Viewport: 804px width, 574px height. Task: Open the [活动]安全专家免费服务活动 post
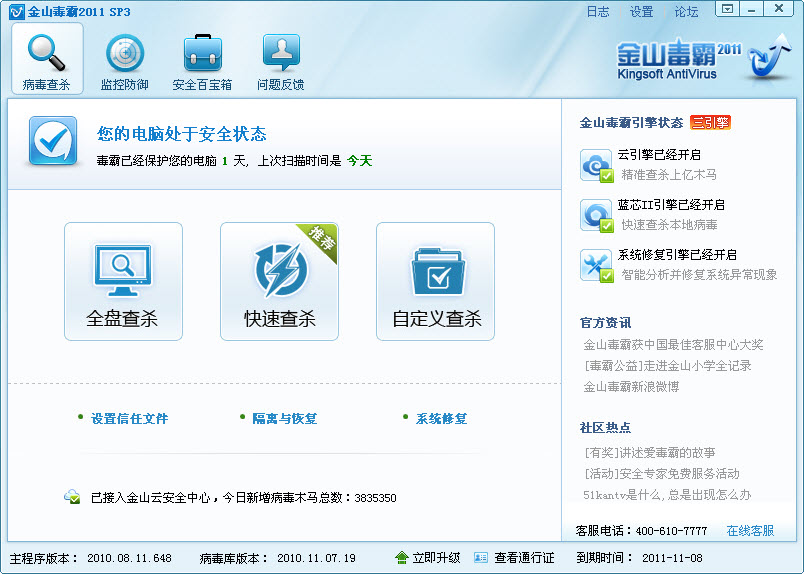point(661,474)
